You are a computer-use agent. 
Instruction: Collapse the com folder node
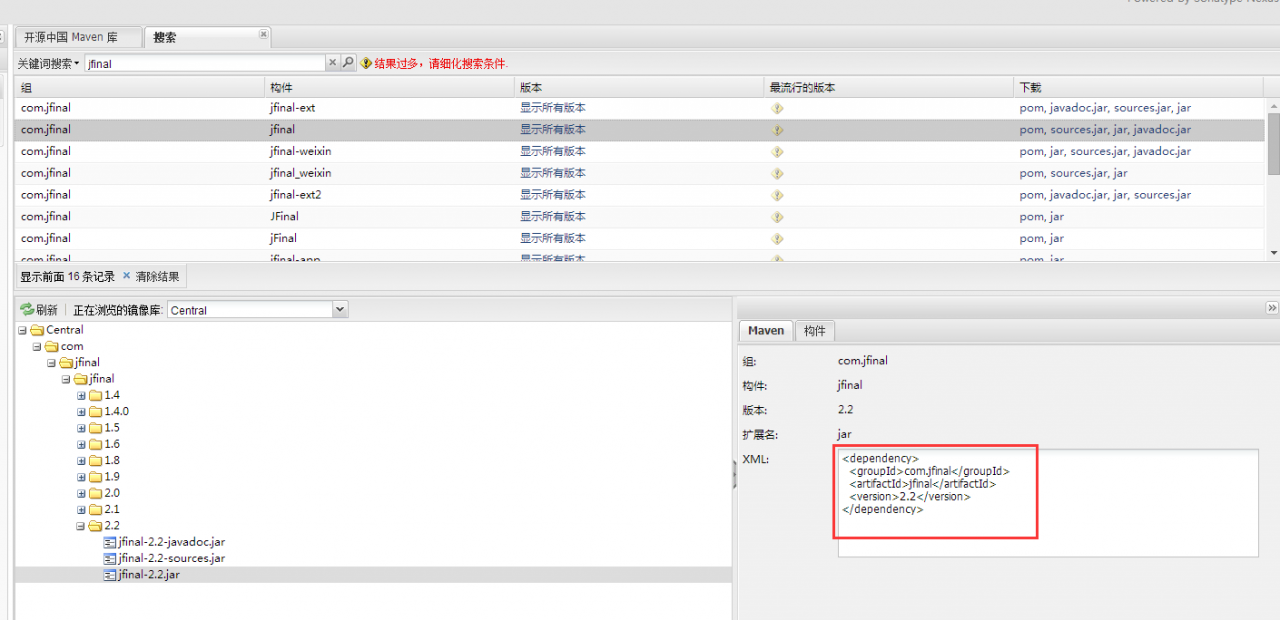[x=37, y=347]
